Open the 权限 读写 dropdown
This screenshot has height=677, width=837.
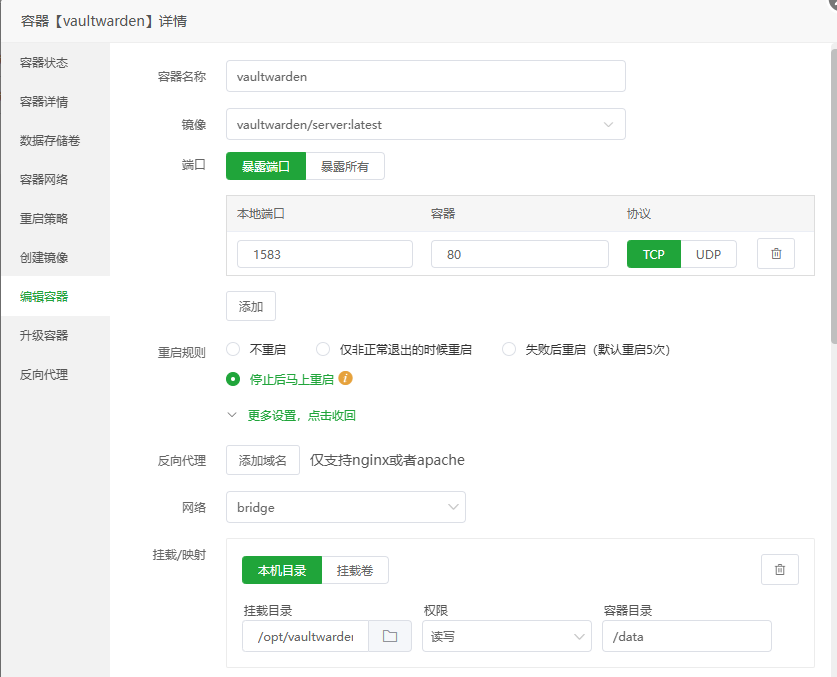click(x=507, y=636)
